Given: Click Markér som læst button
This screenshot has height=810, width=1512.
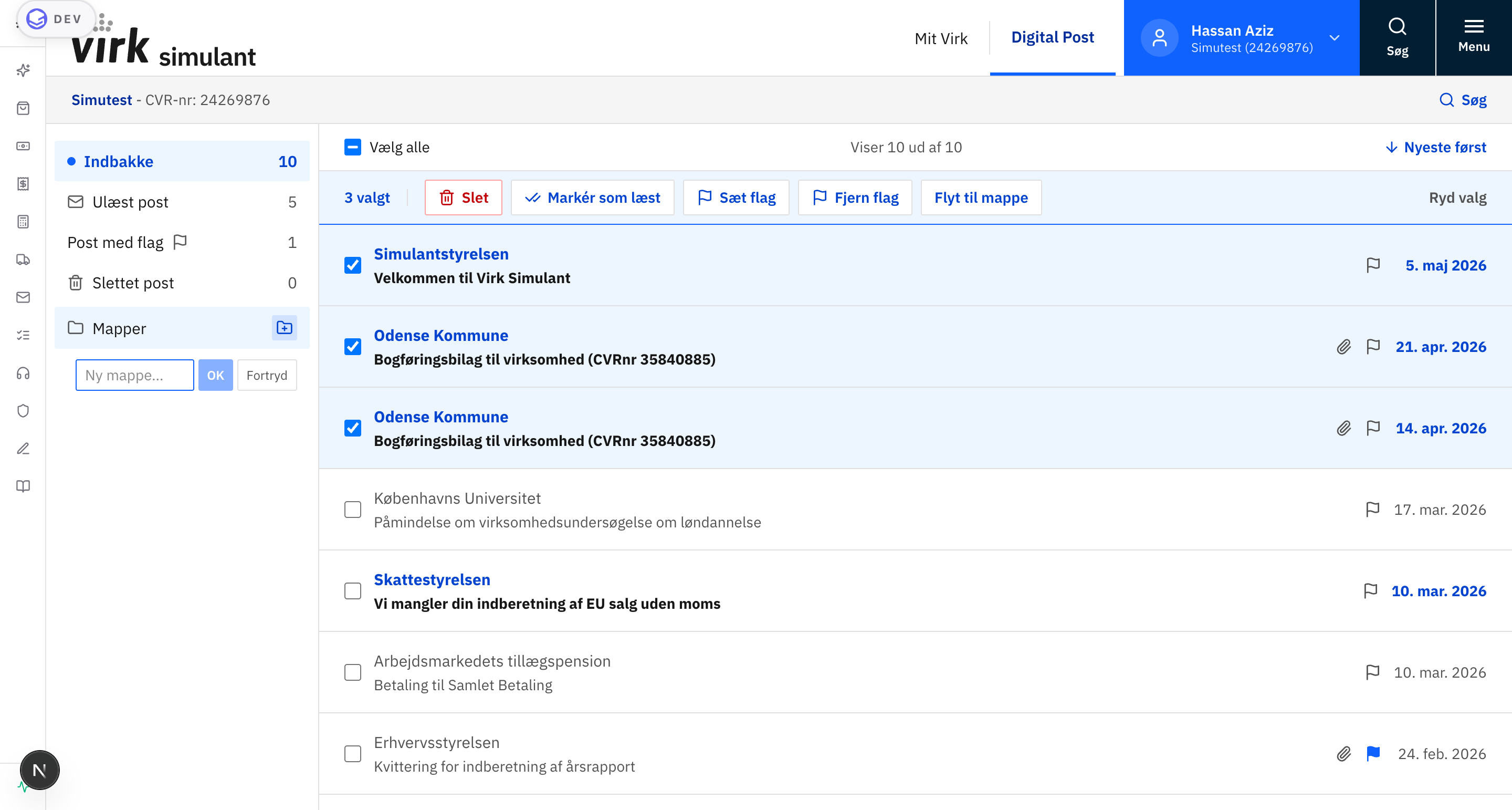Looking at the screenshot, I should pyautogui.click(x=592, y=198).
